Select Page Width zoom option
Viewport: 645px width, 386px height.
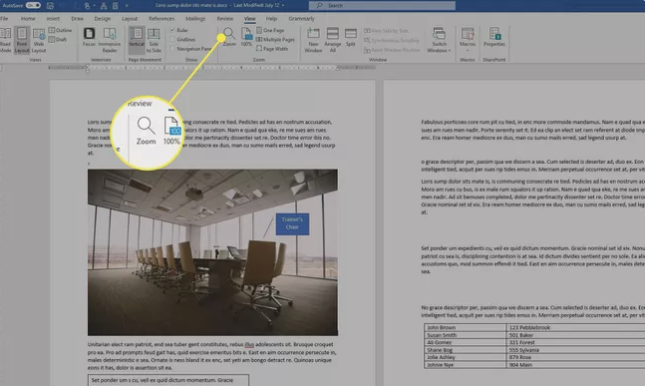click(x=272, y=49)
